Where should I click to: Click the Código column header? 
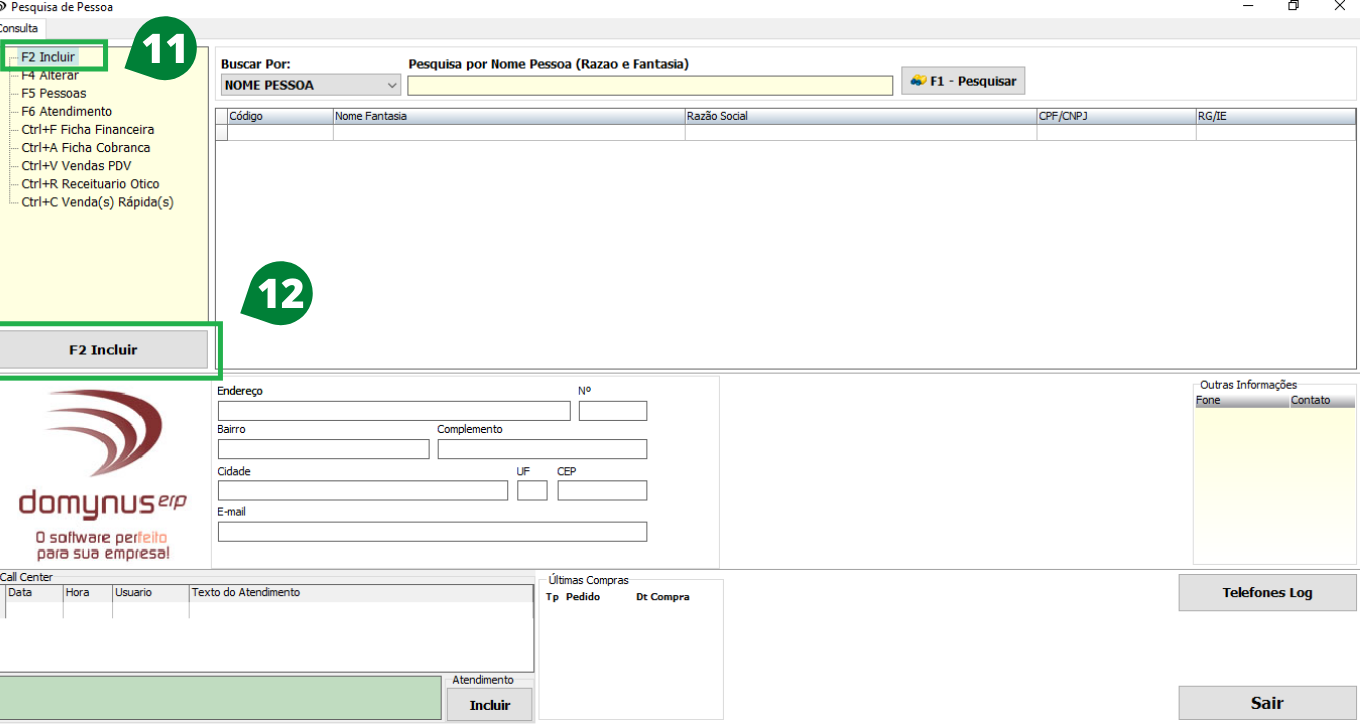click(x=280, y=116)
